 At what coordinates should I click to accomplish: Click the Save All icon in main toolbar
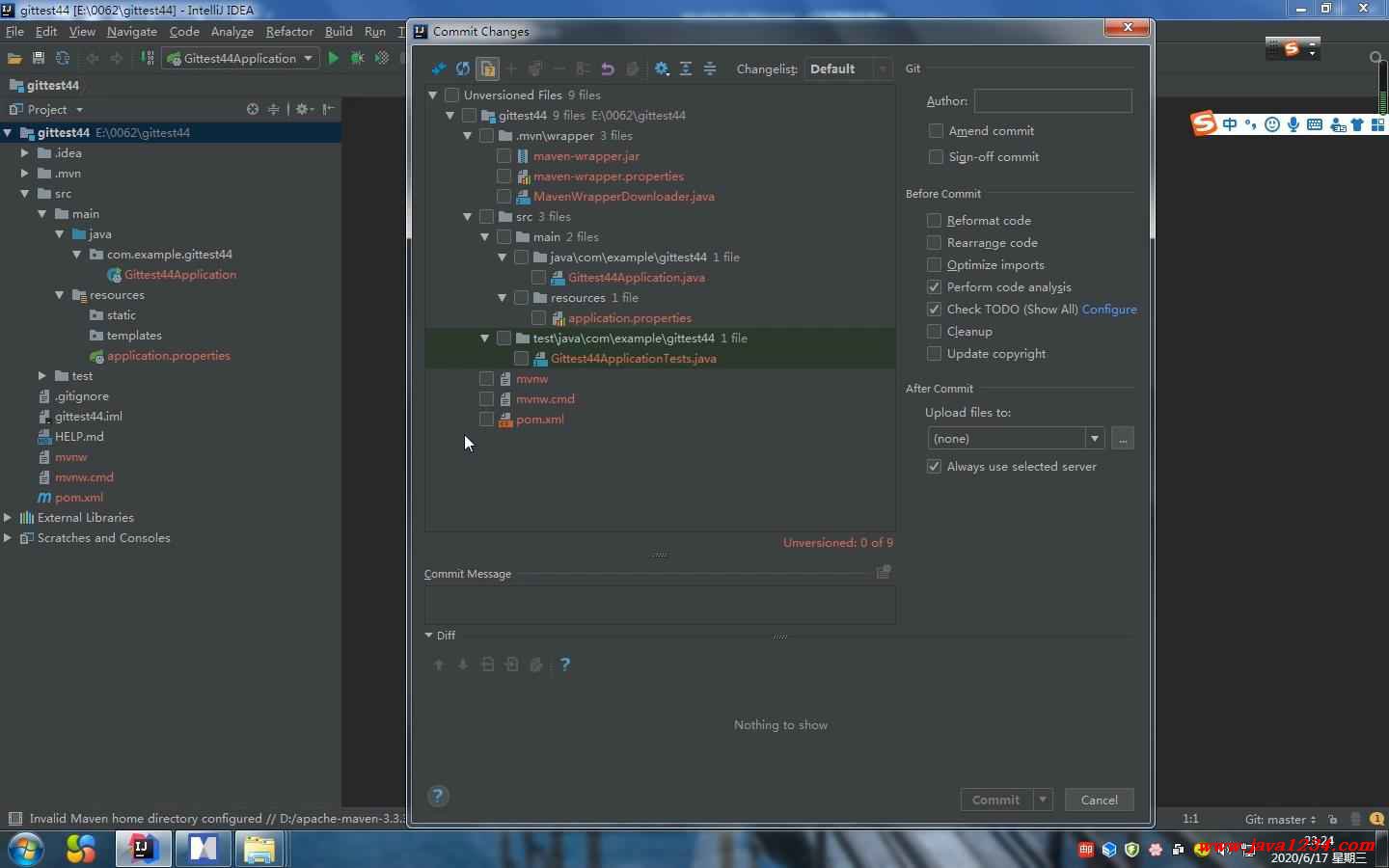(39, 58)
